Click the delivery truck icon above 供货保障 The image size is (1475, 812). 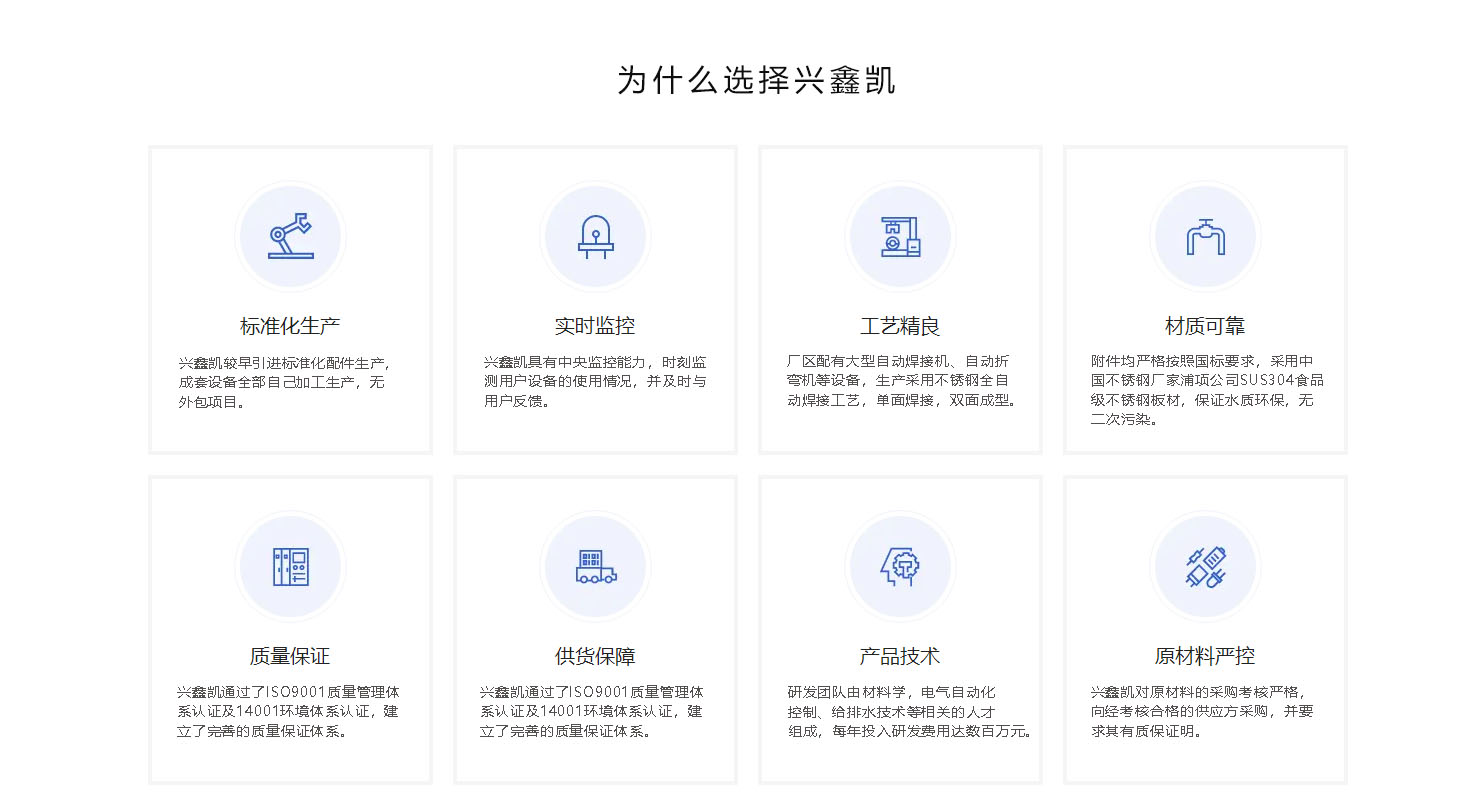pyautogui.click(x=595, y=565)
